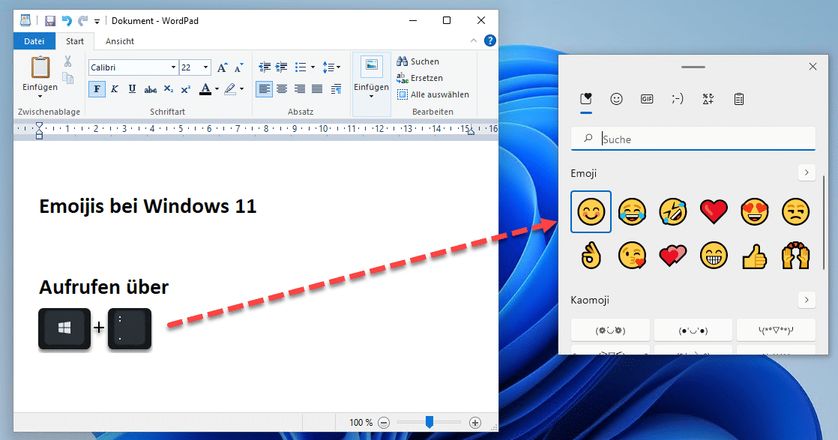
Task: Increase font size with grow icon
Action: 222,67
